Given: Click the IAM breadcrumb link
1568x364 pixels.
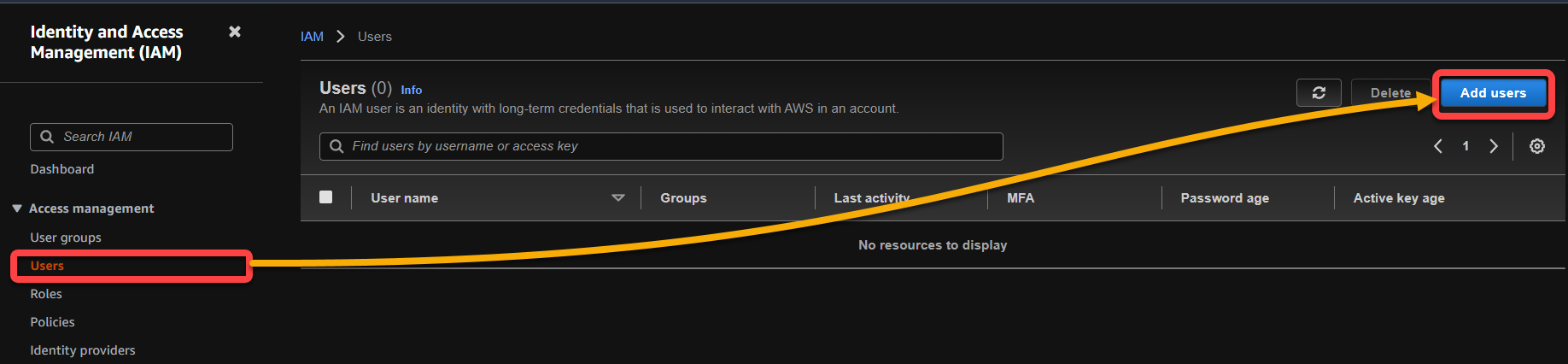Looking at the screenshot, I should (x=312, y=37).
